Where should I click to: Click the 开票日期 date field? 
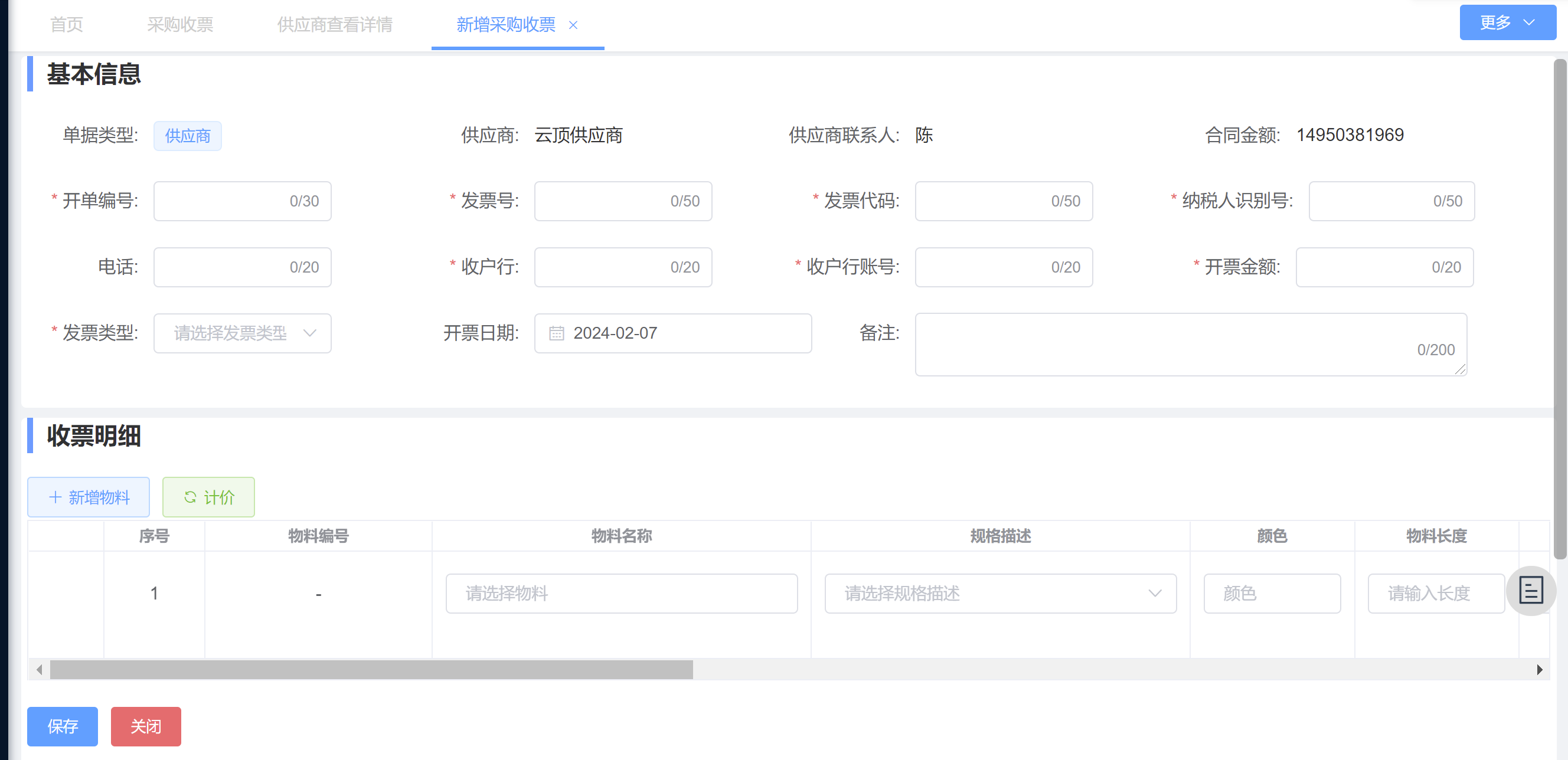[x=672, y=333]
